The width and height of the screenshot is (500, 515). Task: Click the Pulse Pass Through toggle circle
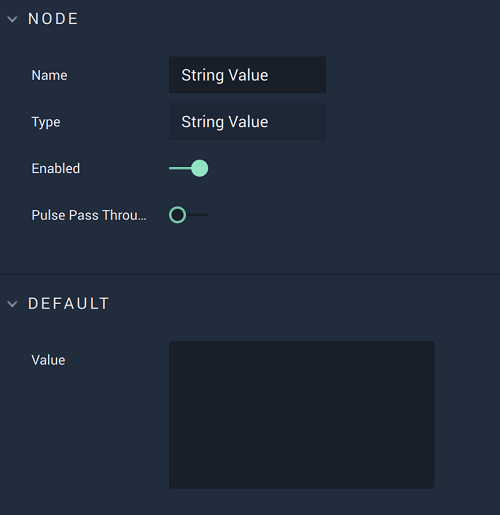tap(177, 215)
